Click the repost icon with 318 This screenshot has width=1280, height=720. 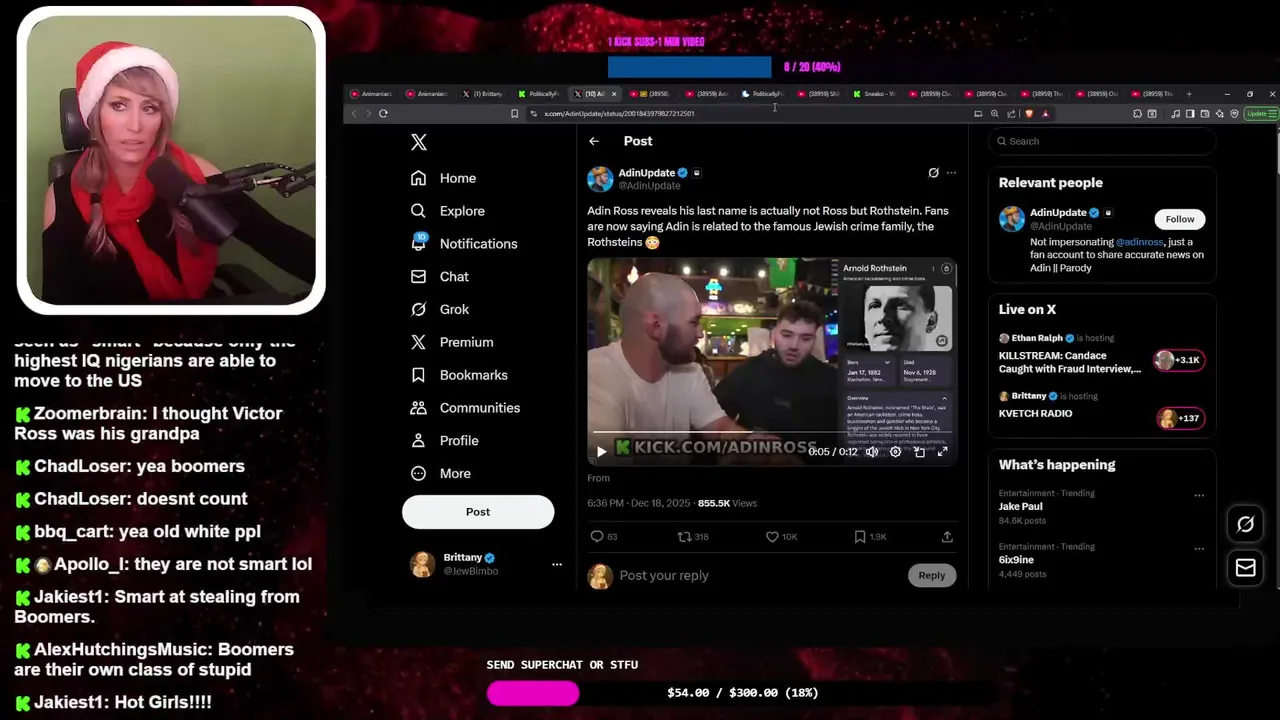pyautogui.click(x=693, y=537)
